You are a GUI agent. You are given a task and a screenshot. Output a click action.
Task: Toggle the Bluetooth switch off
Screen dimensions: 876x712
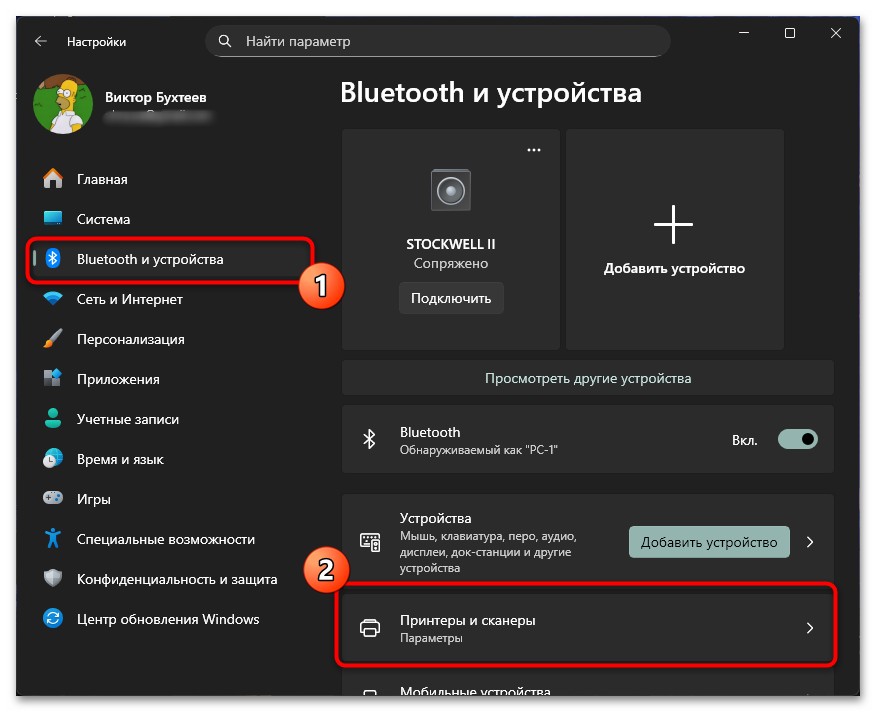coord(797,438)
